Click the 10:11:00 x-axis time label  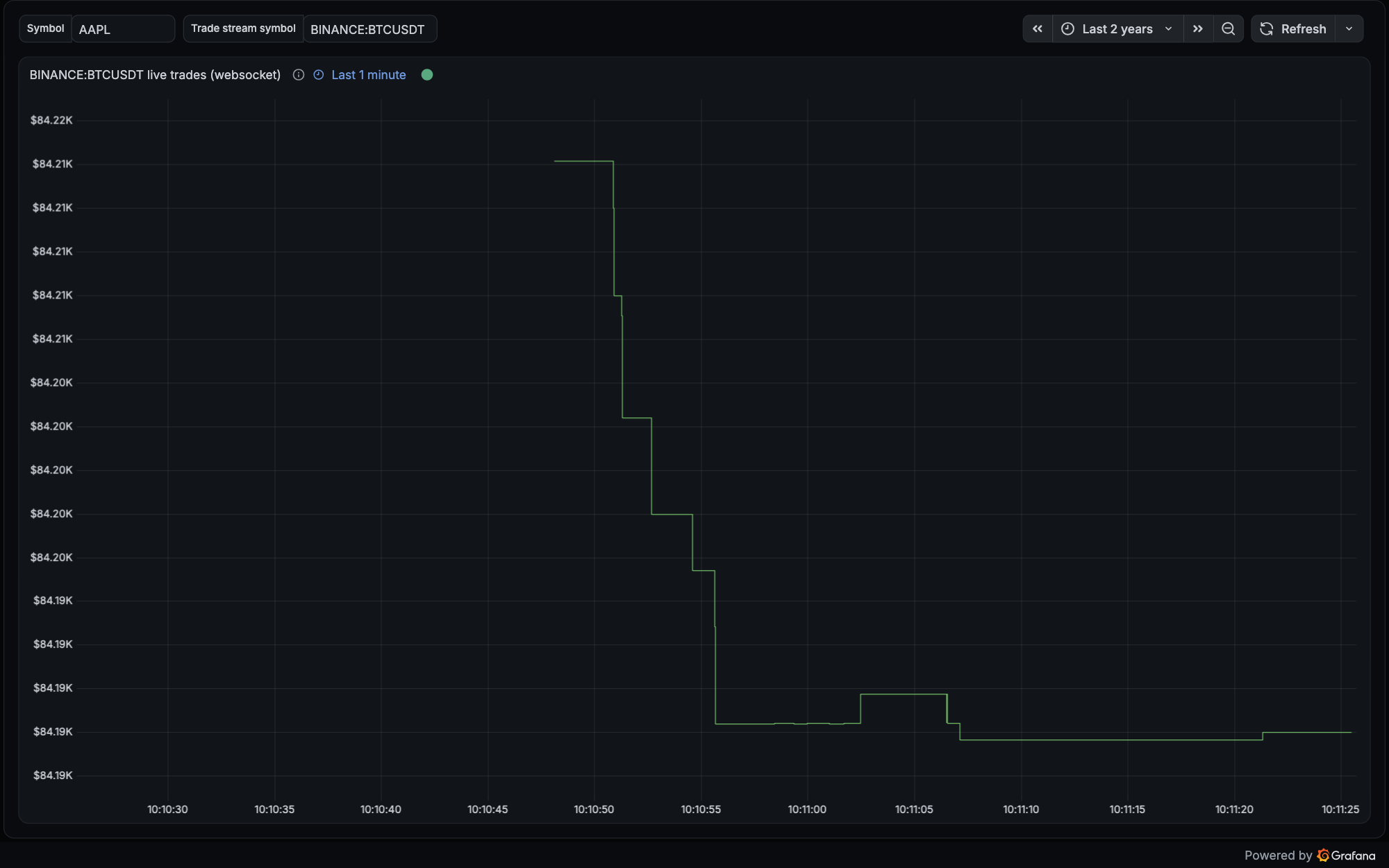coord(807,810)
